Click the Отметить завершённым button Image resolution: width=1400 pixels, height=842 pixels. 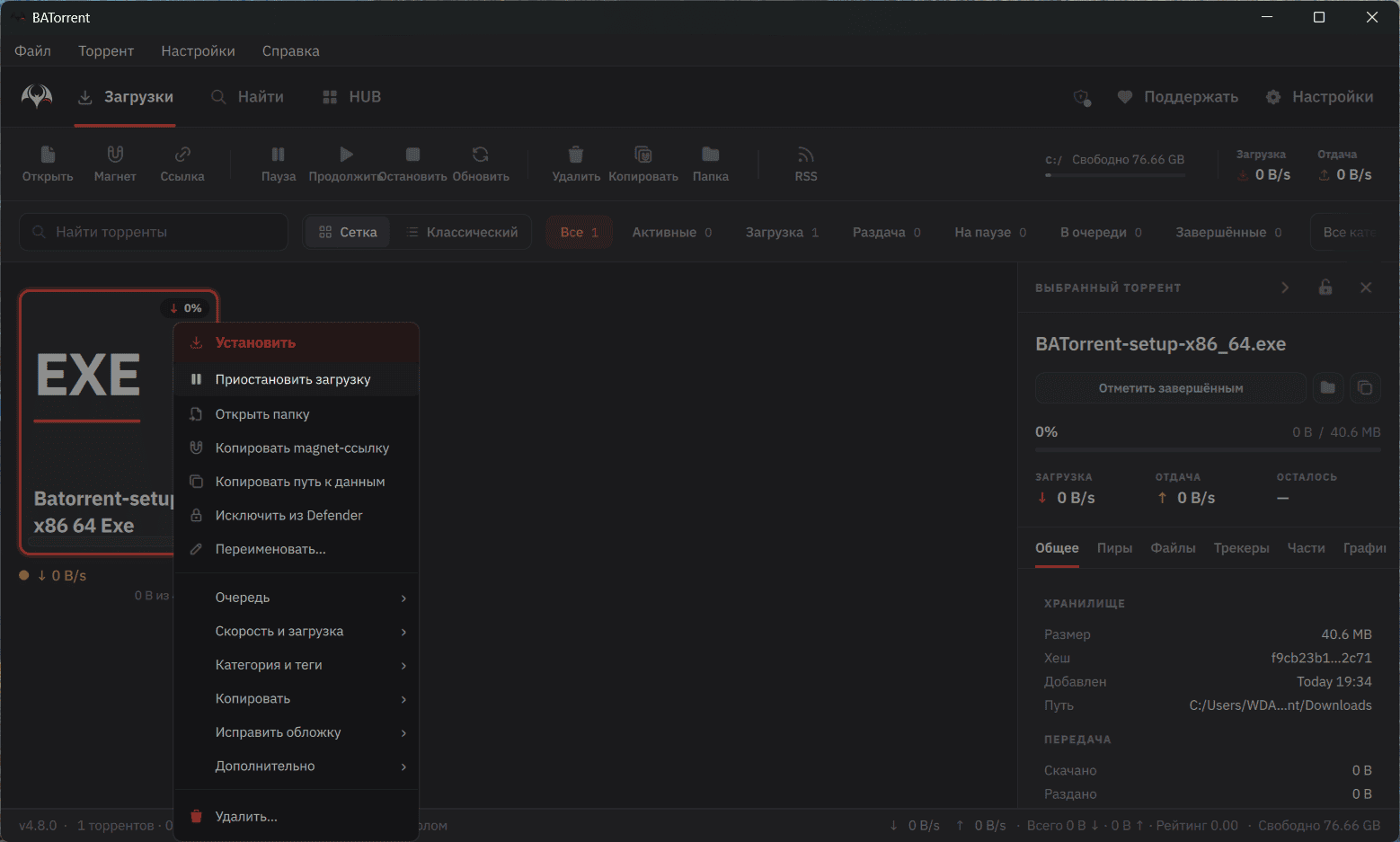click(x=1171, y=388)
